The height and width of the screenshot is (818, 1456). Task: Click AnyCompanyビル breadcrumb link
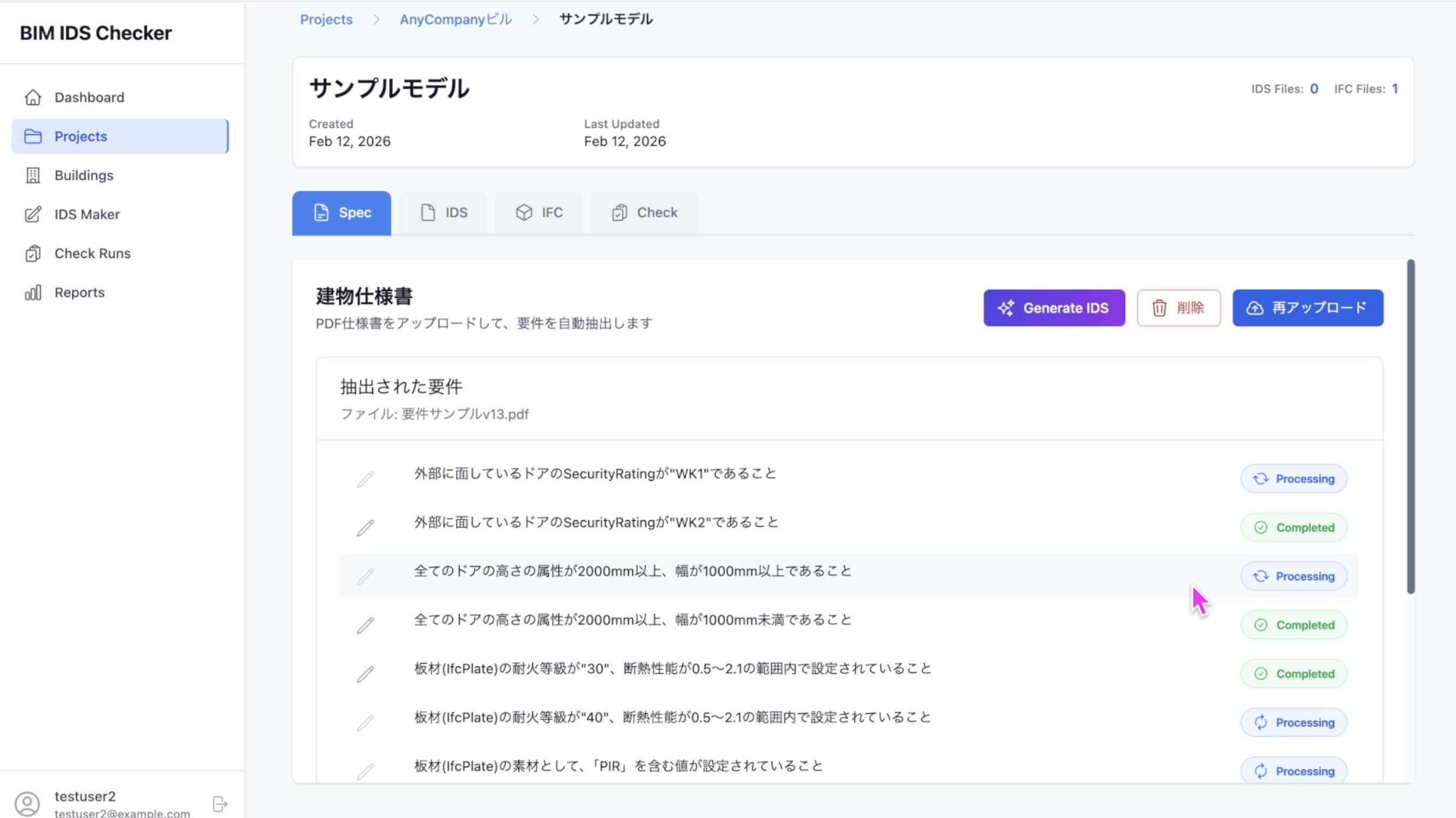pos(455,19)
